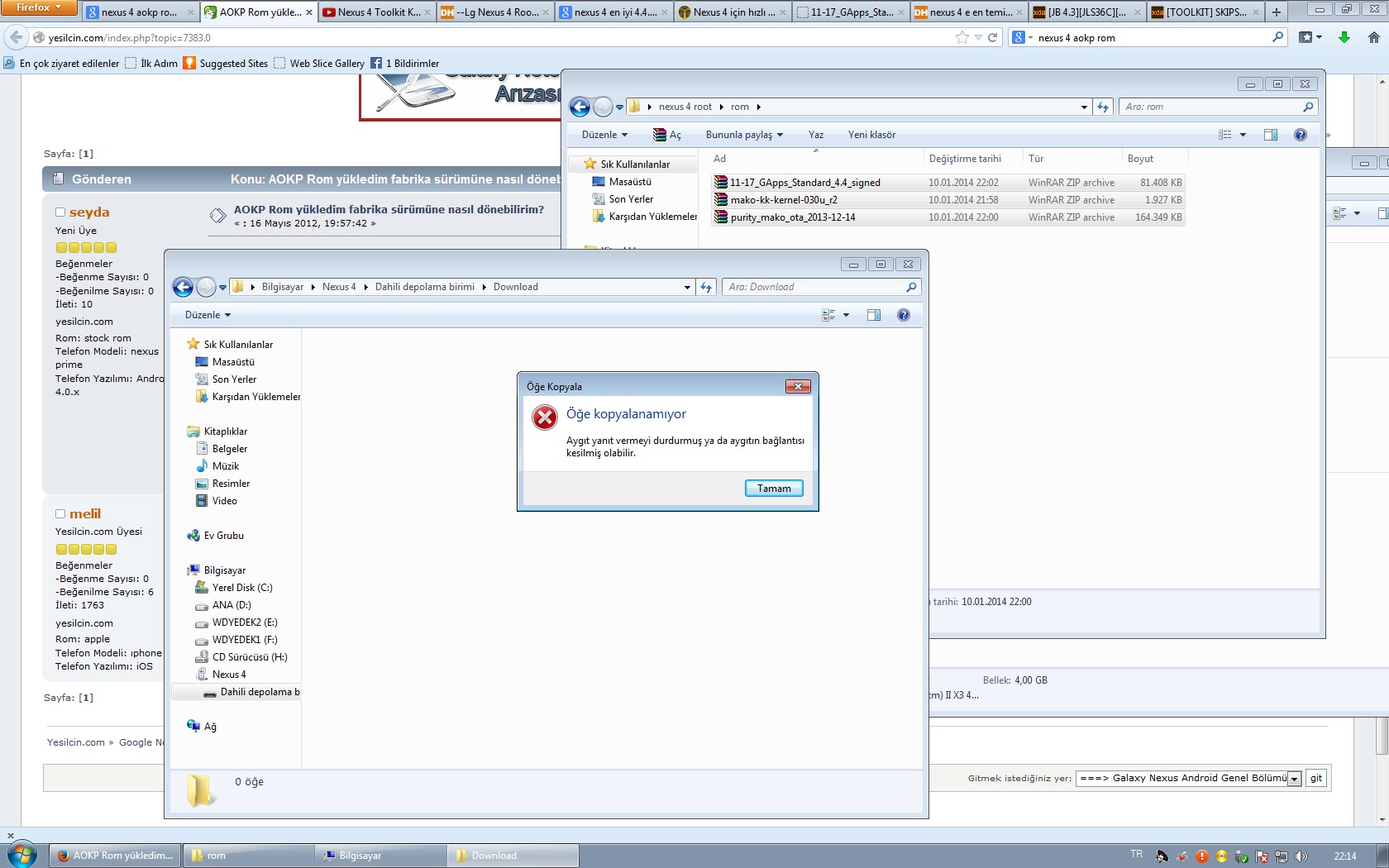
Task: Open Bununla paylaş menu
Action: click(x=744, y=135)
